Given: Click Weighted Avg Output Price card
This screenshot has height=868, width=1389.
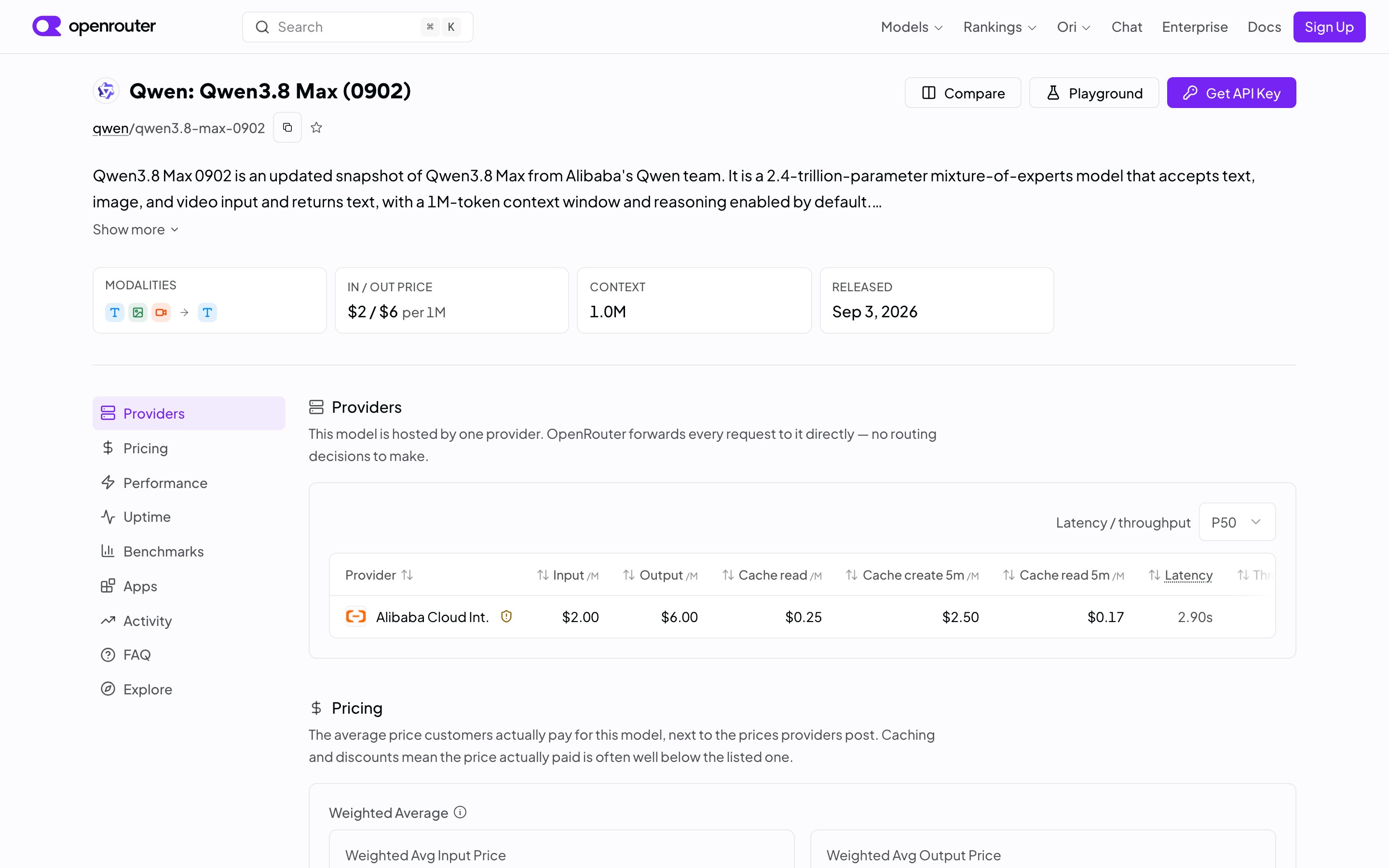Looking at the screenshot, I should pos(1043,849).
